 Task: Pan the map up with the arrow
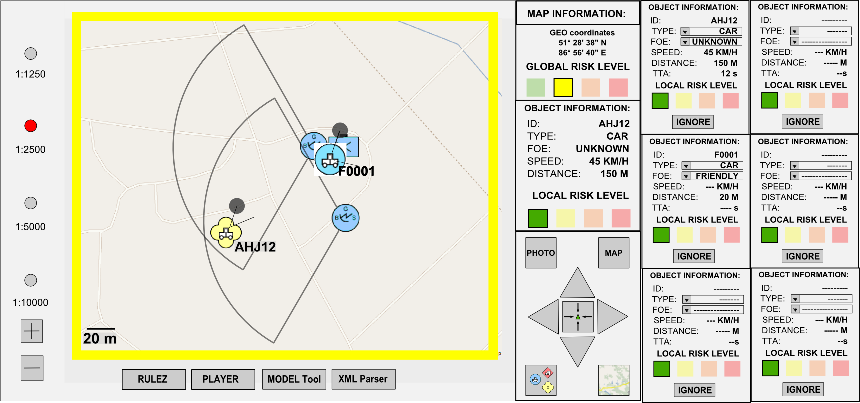(x=578, y=283)
